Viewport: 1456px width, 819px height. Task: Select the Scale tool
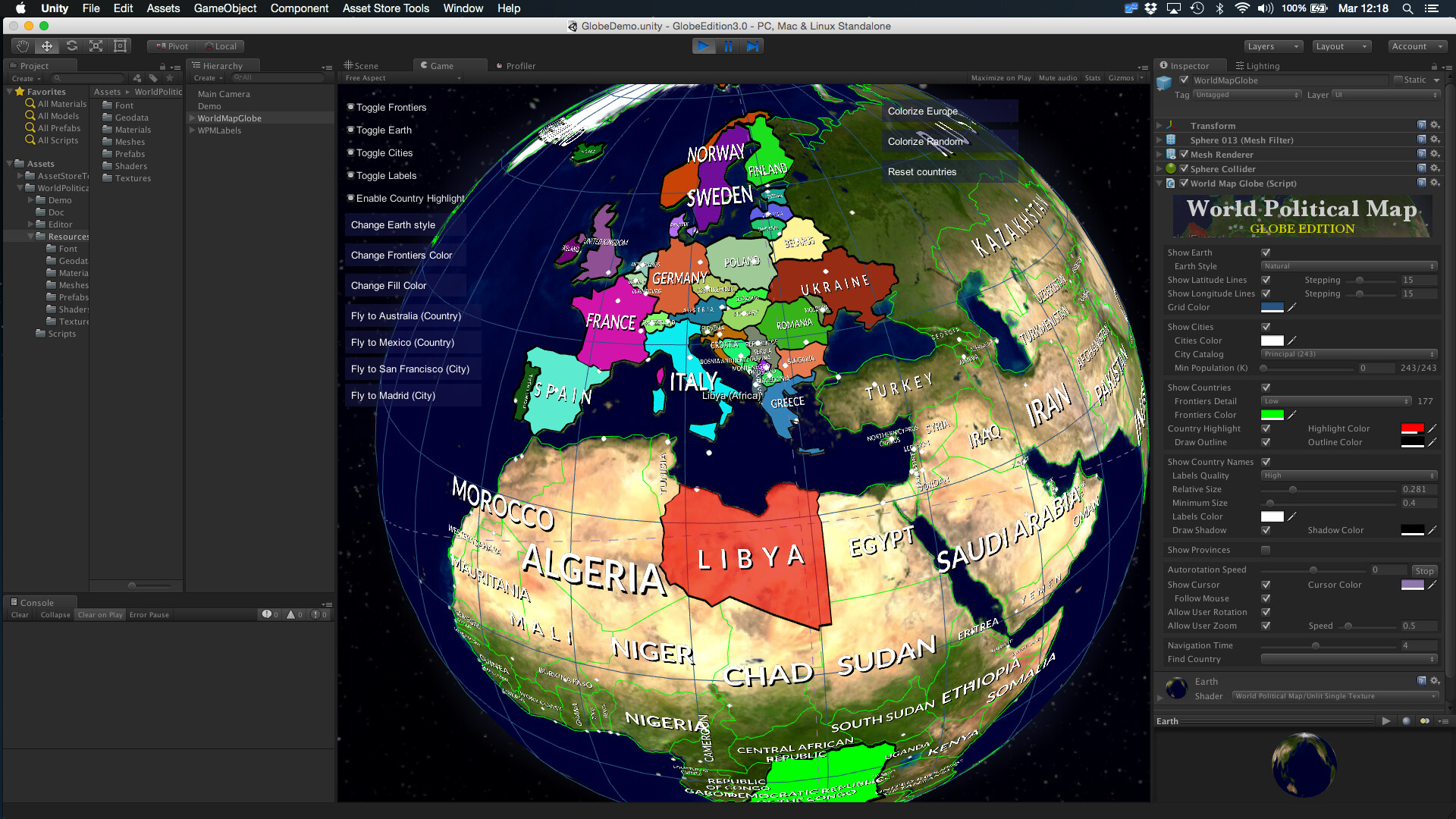coord(96,45)
